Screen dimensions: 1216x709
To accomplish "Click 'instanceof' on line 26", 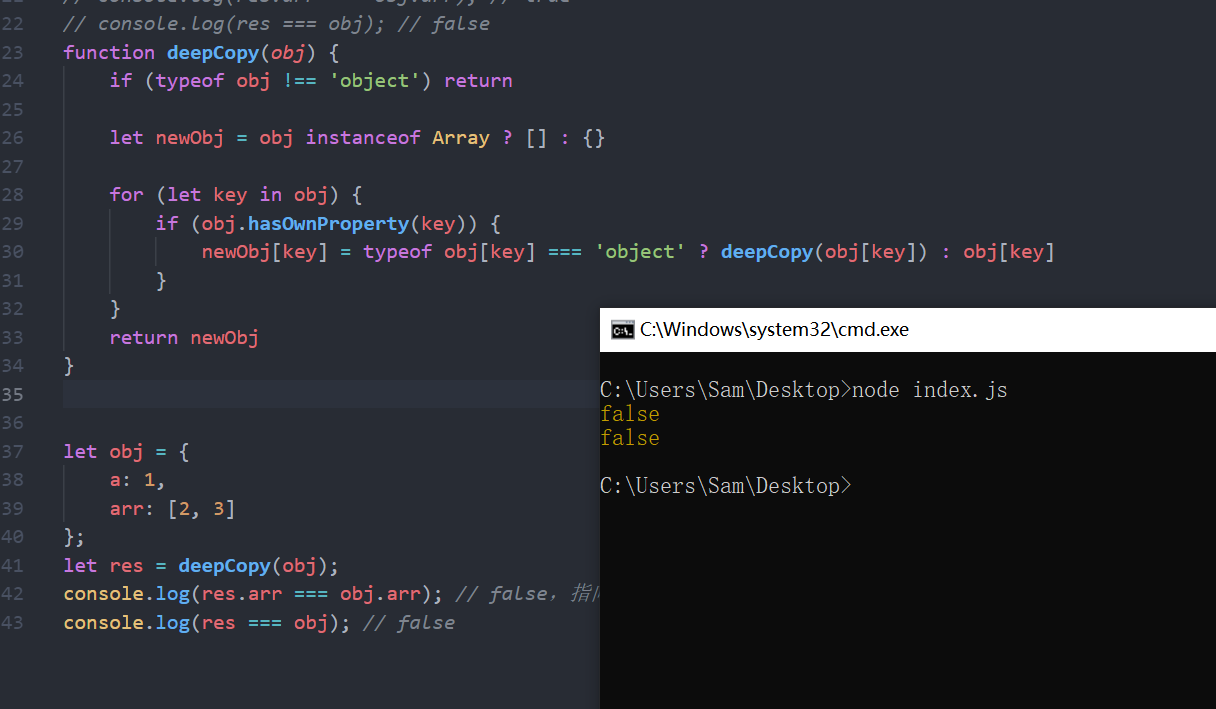I will [363, 138].
